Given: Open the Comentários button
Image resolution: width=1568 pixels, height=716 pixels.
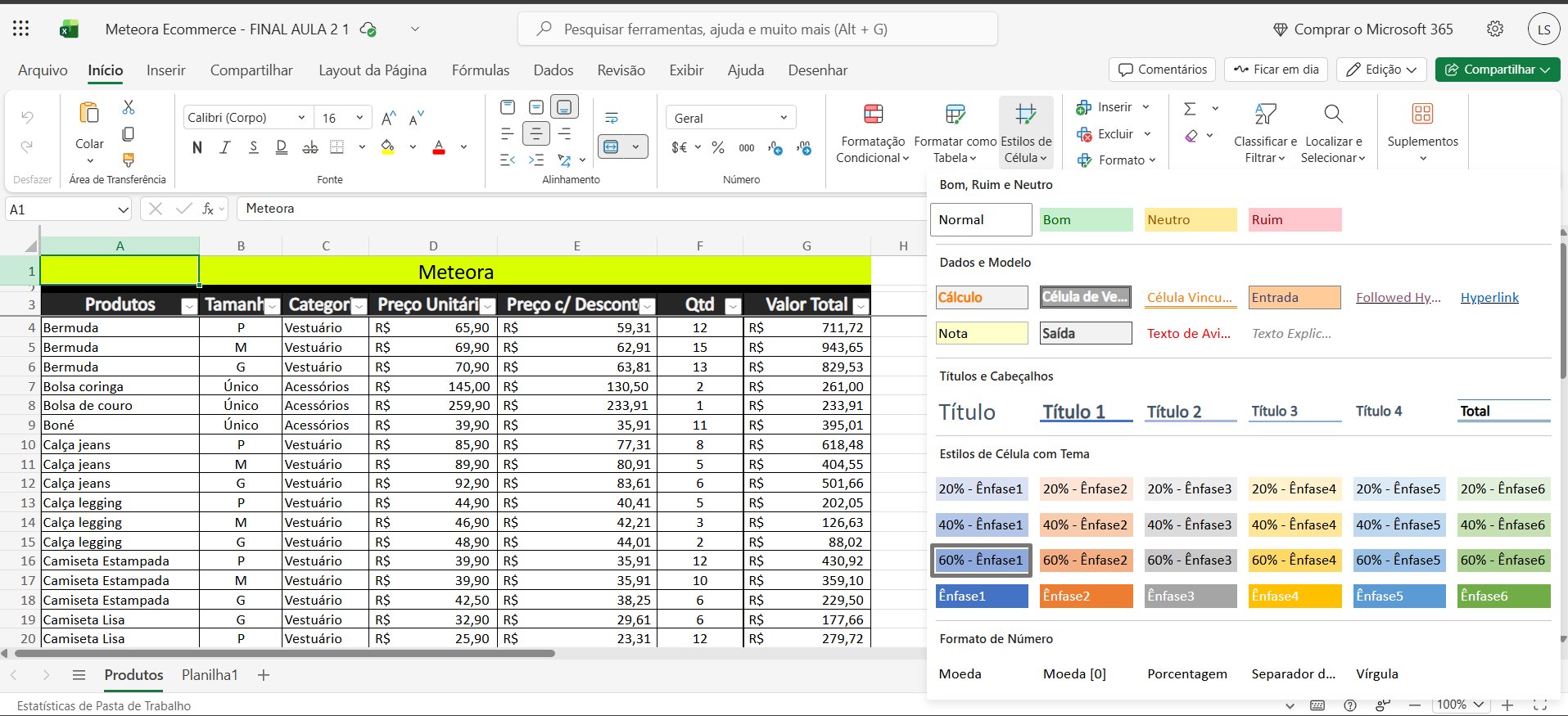Looking at the screenshot, I should (1163, 70).
